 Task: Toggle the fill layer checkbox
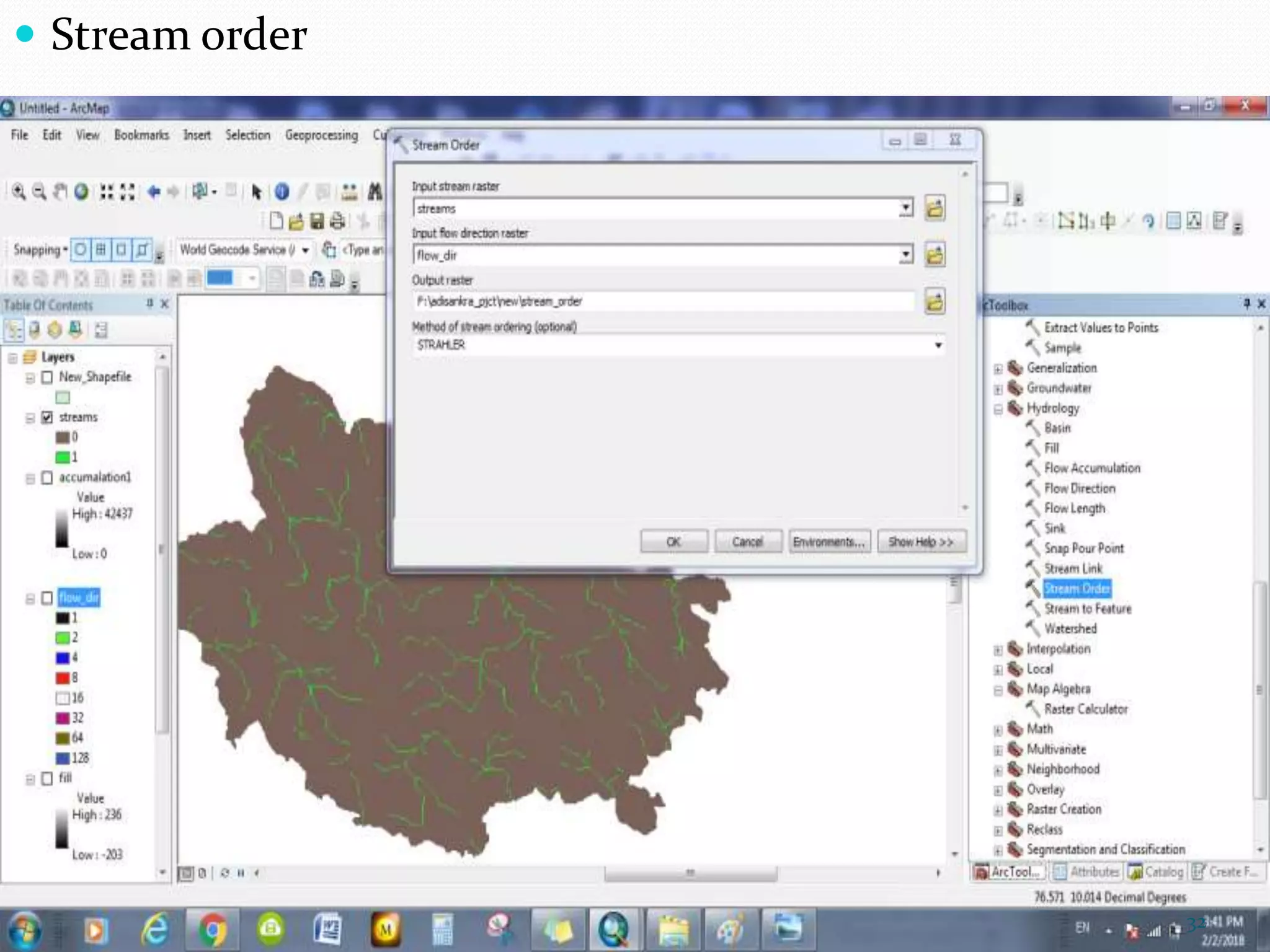coord(47,778)
